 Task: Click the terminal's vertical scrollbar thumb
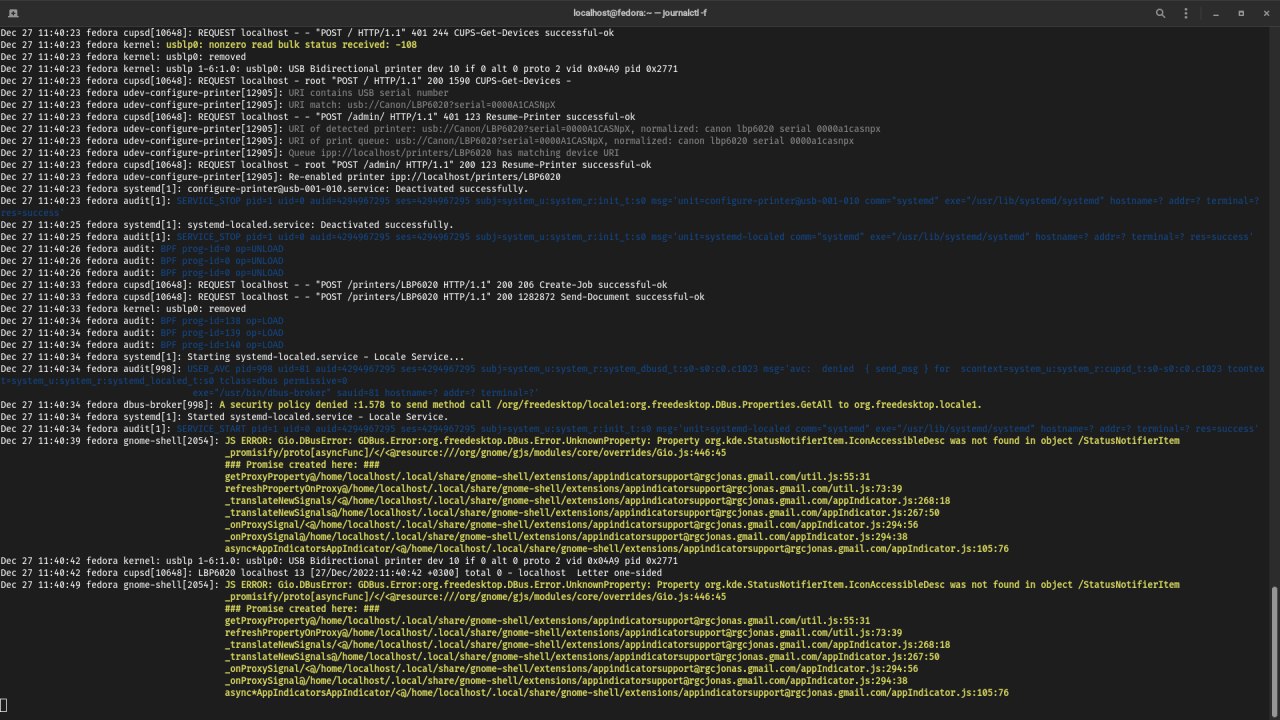(x=1274, y=649)
